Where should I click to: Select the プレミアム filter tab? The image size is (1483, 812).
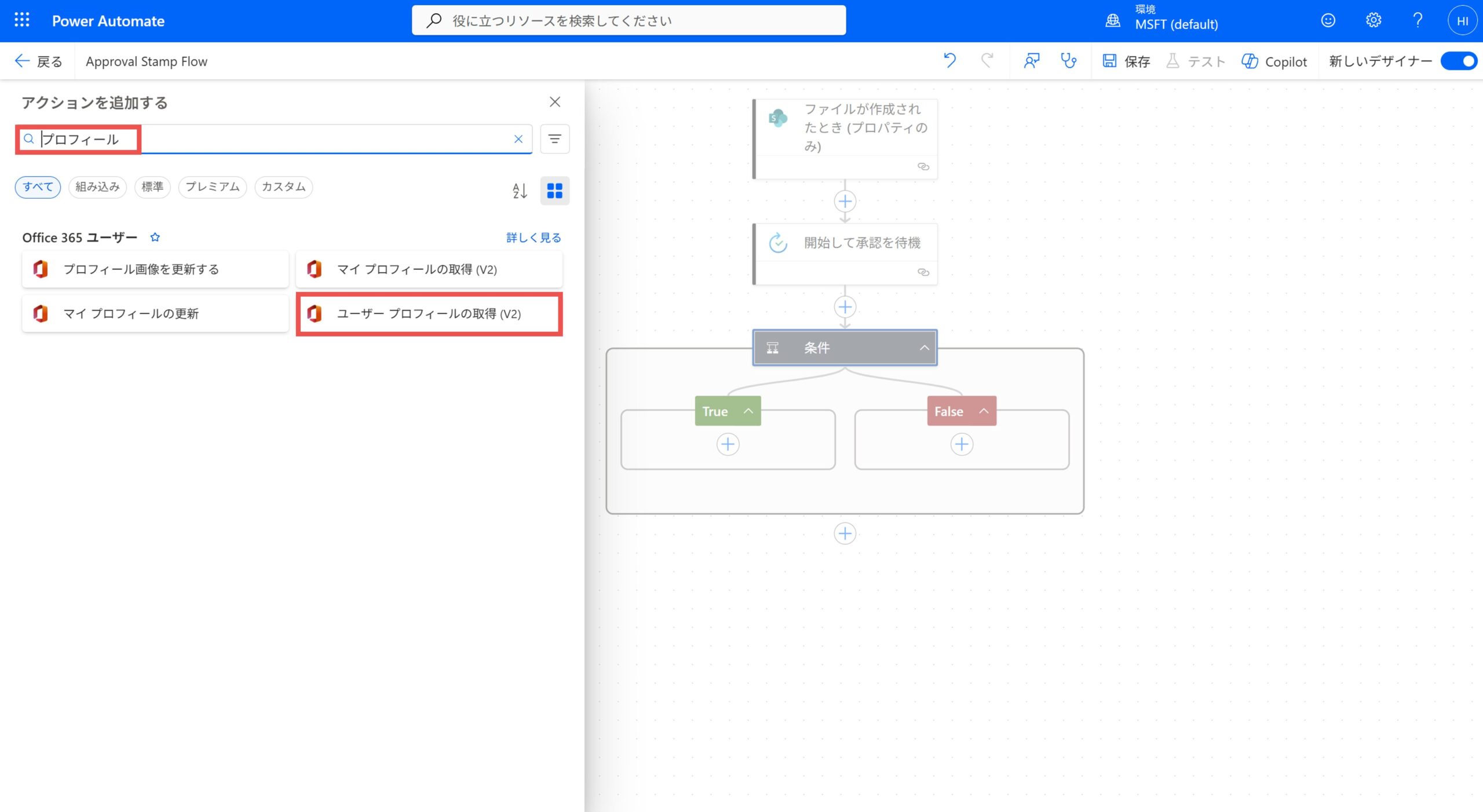coord(212,187)
